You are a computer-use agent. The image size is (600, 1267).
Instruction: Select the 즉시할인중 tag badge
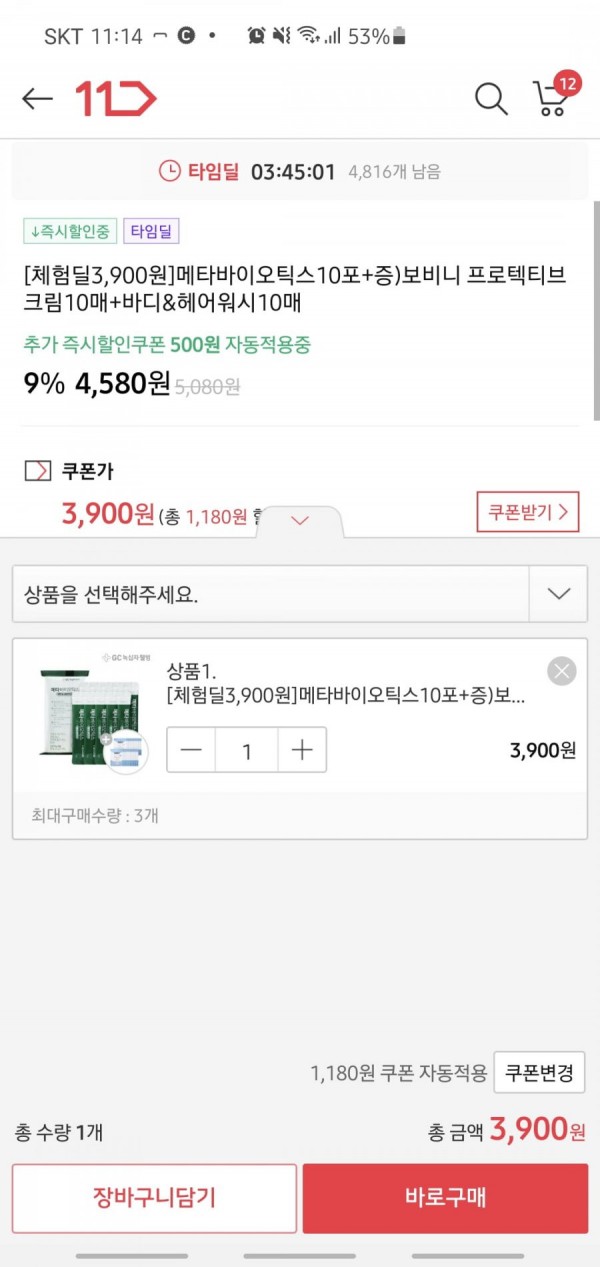pos(71,231)
